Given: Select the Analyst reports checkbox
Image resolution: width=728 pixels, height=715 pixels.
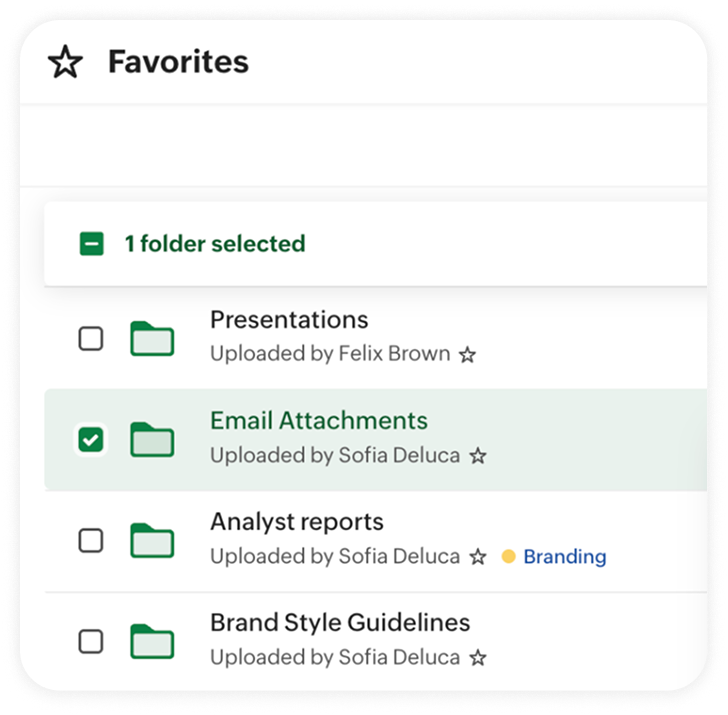Looking at the screenshot, I should click(x=91, y=540).
